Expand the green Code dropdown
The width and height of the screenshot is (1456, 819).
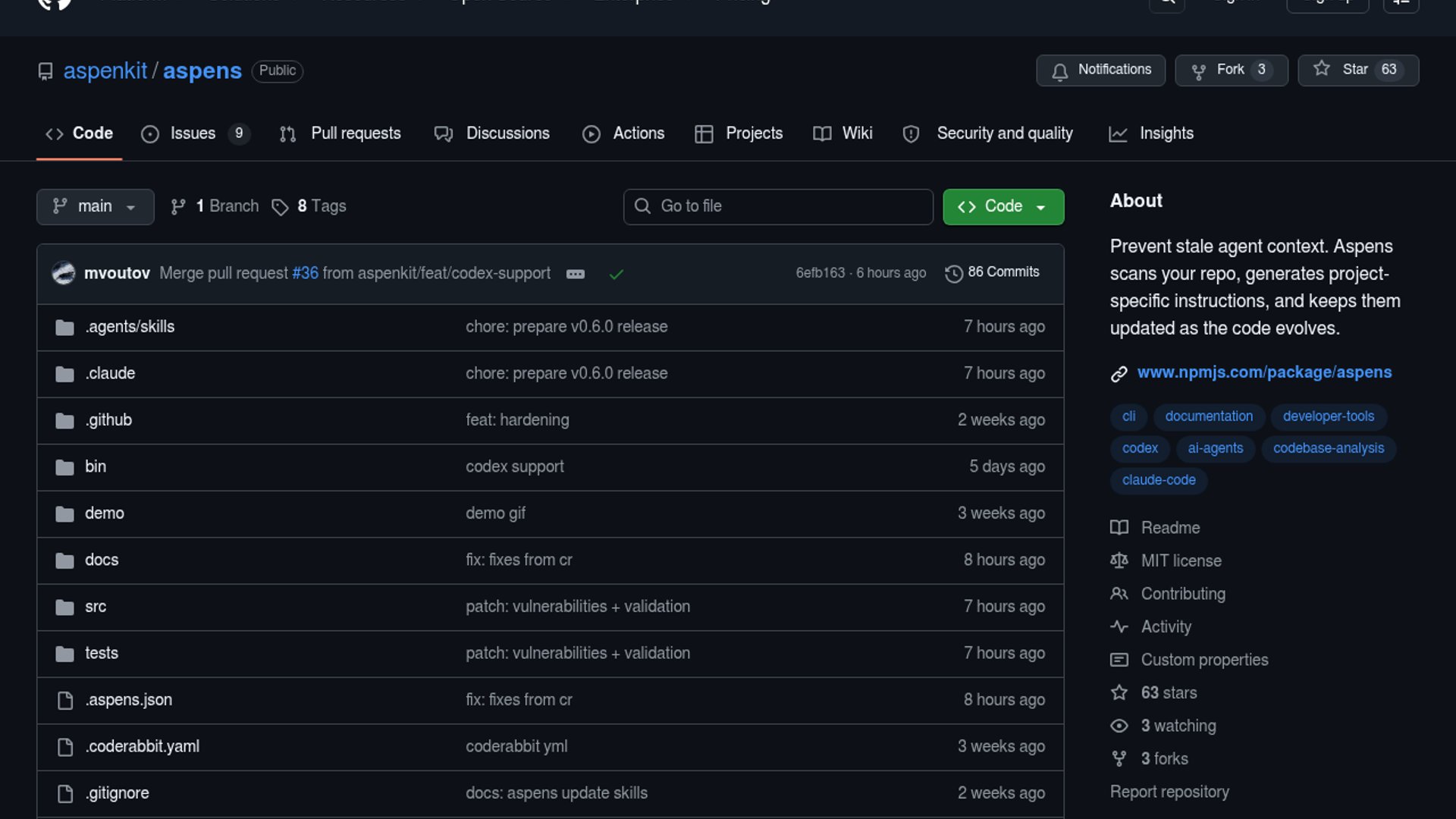point(1003,206)
